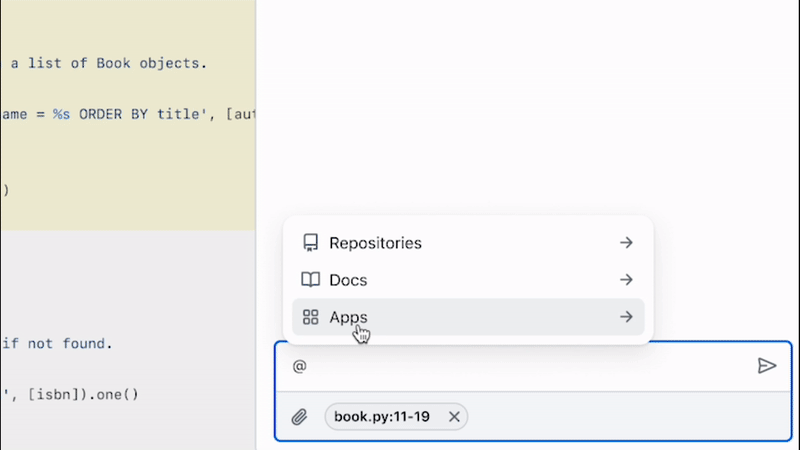The image size is (800, 450).
Task: Click the paperclip attach file icon
Action: click(299, 417)
